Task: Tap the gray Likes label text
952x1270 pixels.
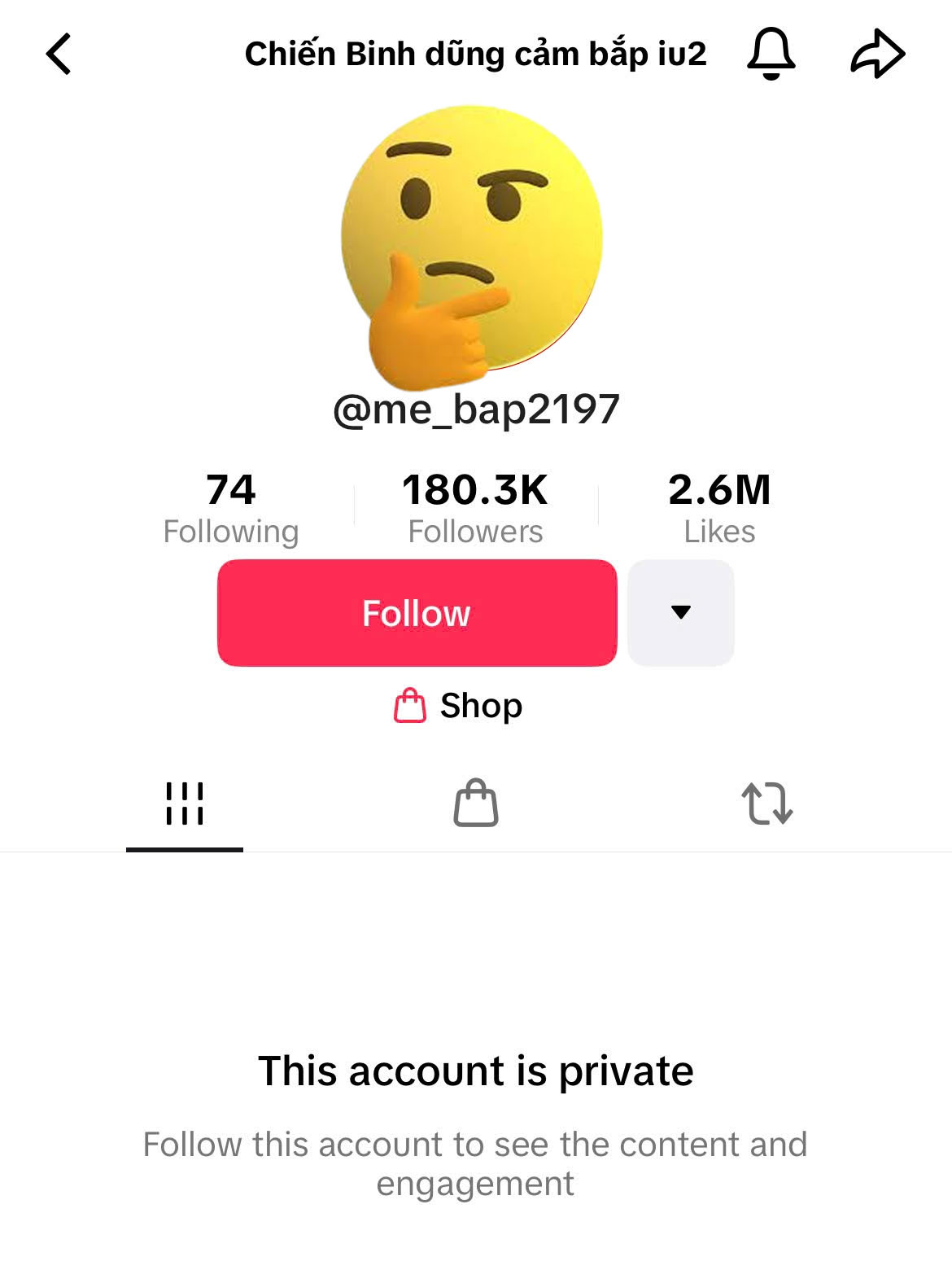Action: [719, 532]
